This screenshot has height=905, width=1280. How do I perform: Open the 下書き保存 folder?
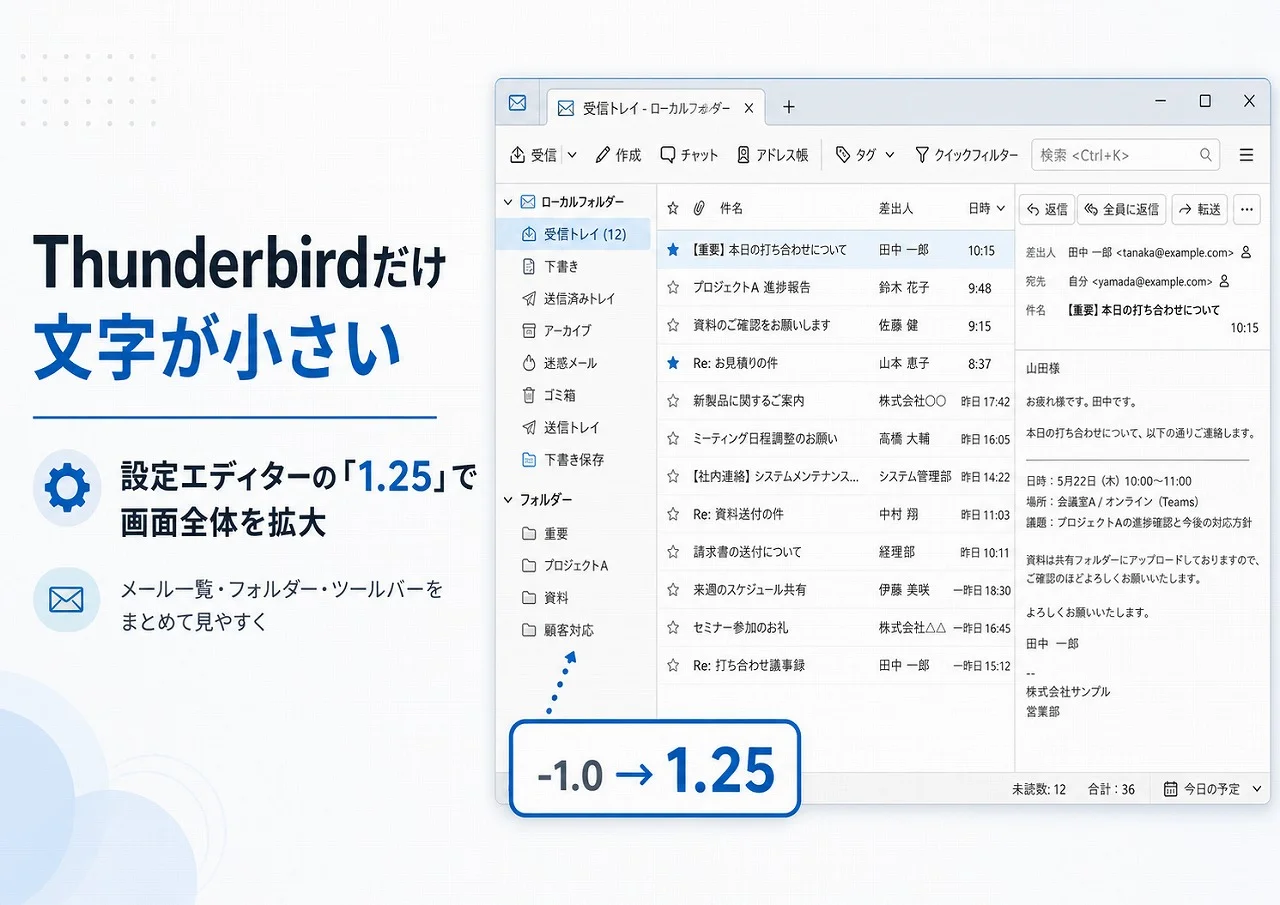point(563,460)
